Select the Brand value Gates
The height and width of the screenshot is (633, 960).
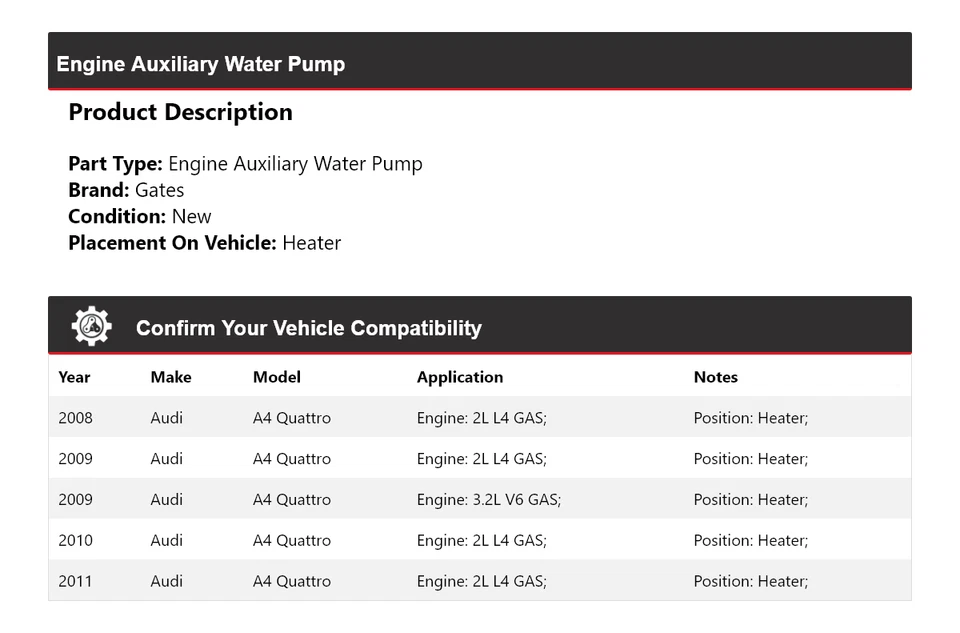tap(160, 190)
